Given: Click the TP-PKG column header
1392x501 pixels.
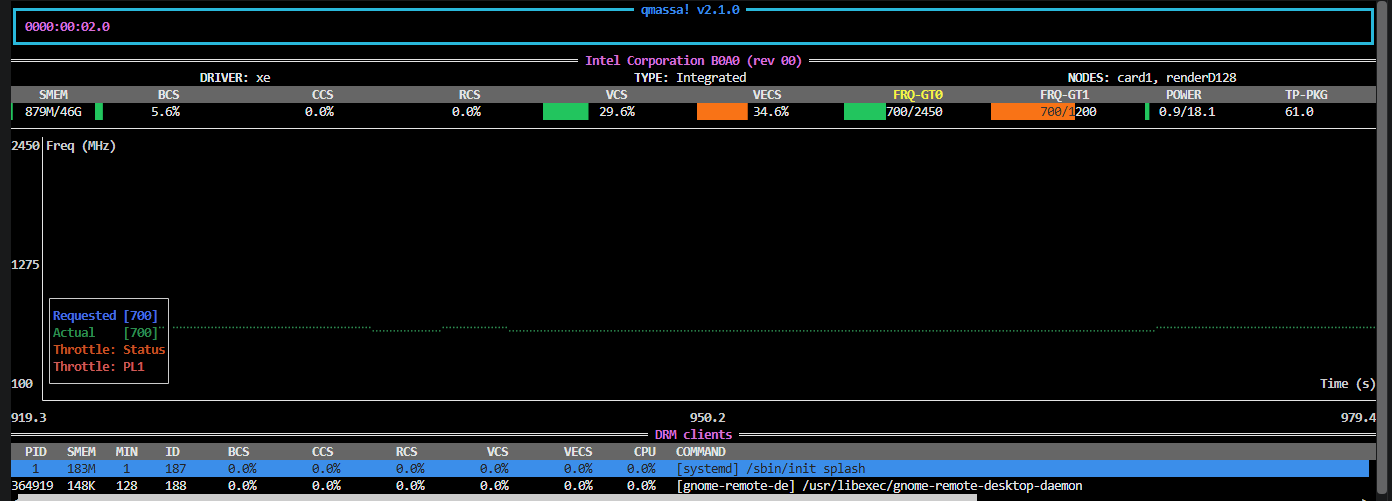Looking at the screenshot, I should pos(1306,95).
